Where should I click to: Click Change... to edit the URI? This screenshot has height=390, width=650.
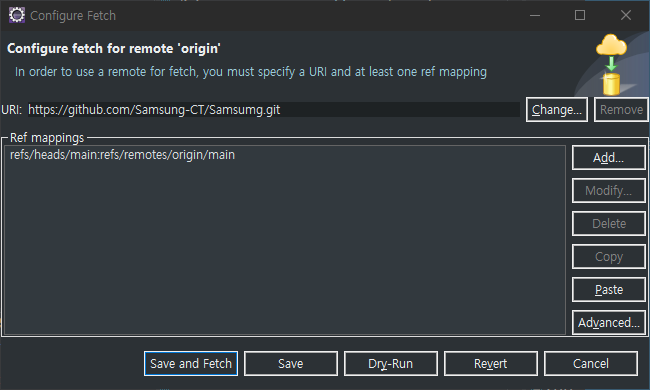557,110
